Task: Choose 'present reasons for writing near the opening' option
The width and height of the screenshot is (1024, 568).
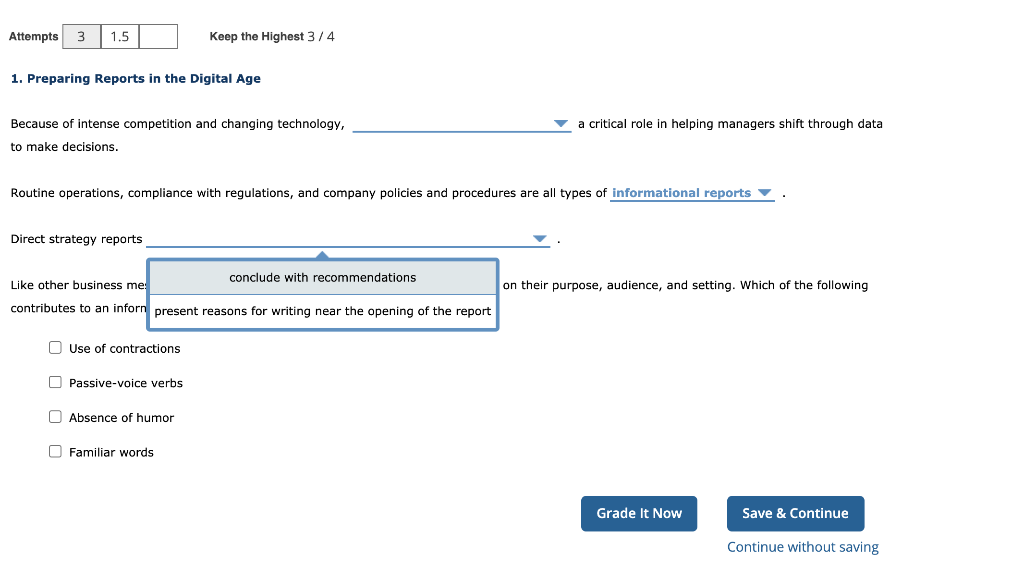Action: point(323,311)
